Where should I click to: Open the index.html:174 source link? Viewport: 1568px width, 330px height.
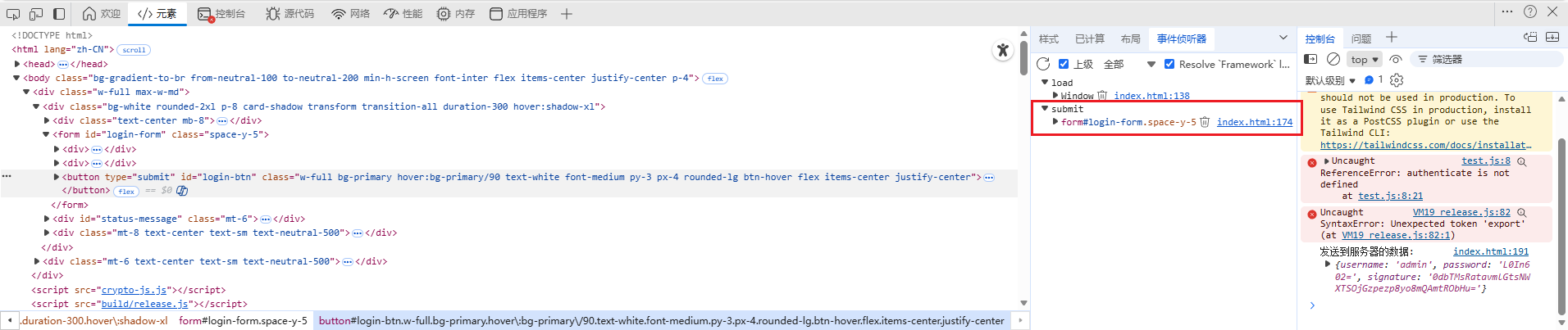[1254, 122]
